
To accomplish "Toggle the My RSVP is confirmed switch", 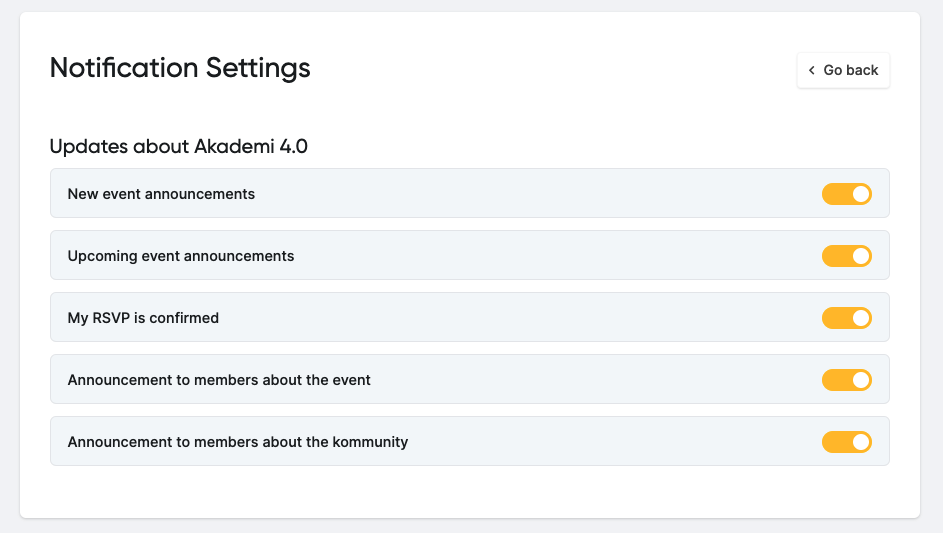I will coord(847,318).
